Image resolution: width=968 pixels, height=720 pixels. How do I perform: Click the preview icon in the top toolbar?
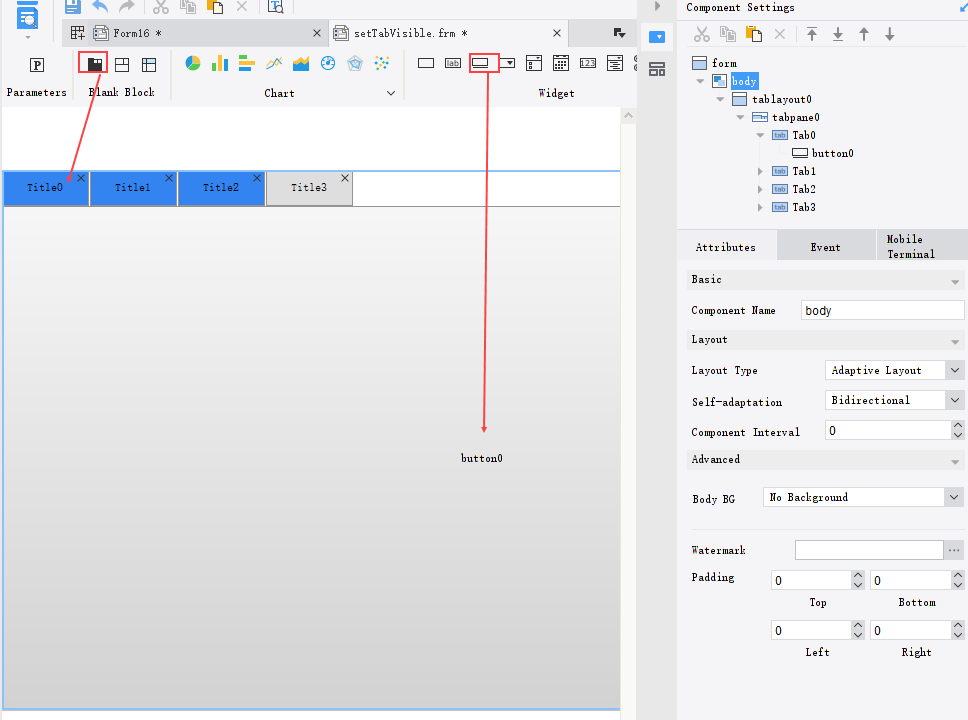(x=275, y=7)
